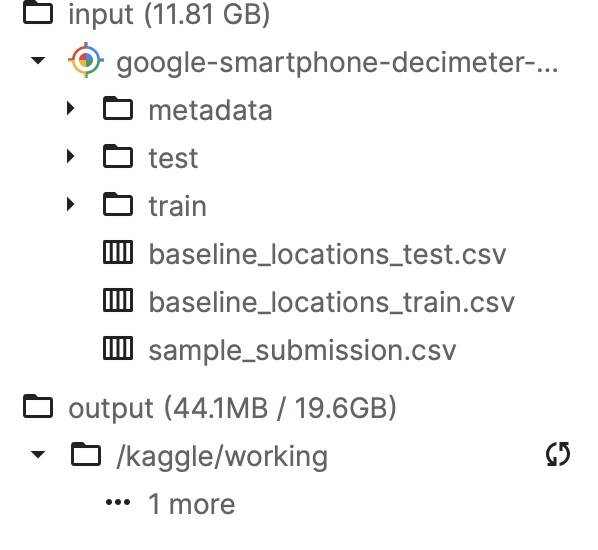Image resolution: width=598 pixels, height=550 pixels.
Task: Collapse the google-smartphone-decimeter dataset tree
Action: click(38, 60)
